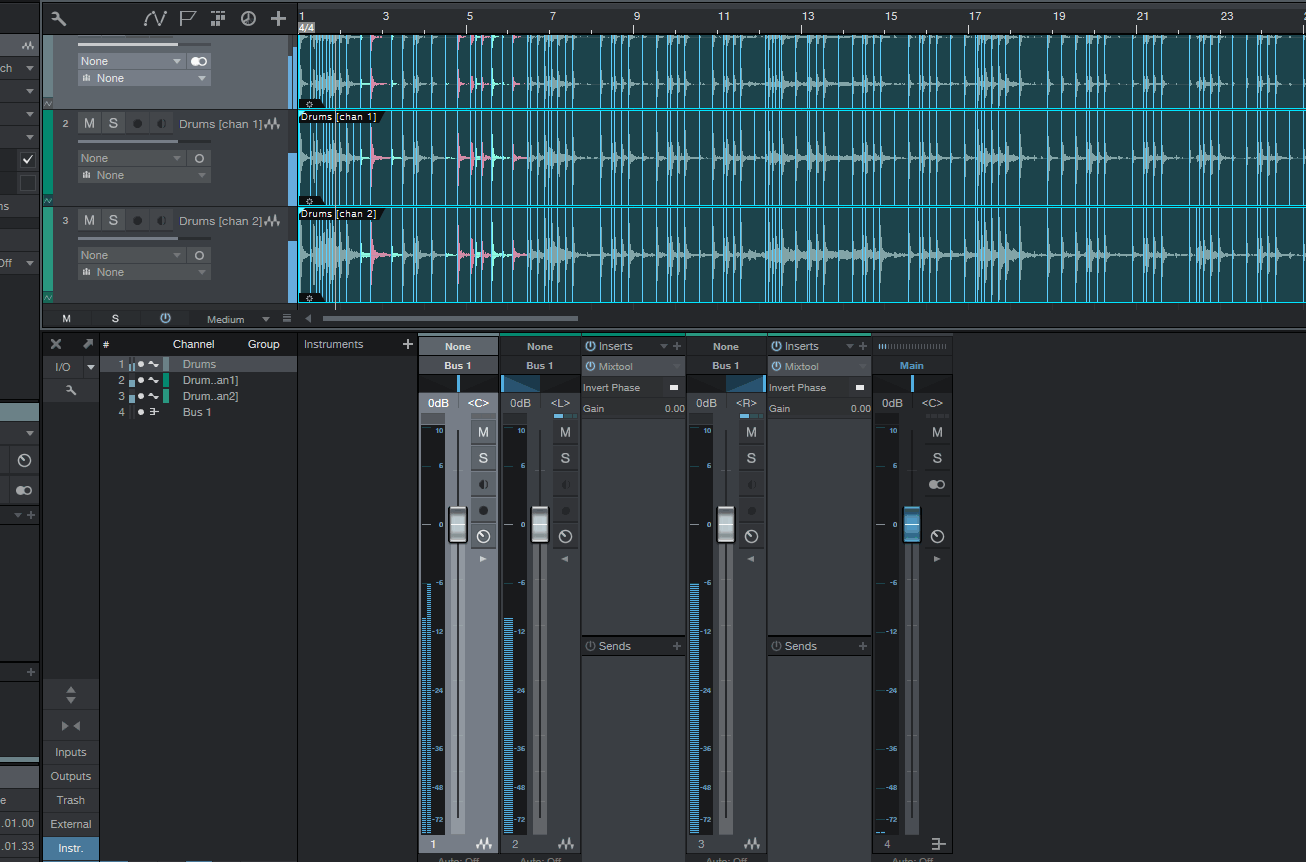Open input selector None on mixer channel 1
1306x862 pixels.
tap(458, 347)
